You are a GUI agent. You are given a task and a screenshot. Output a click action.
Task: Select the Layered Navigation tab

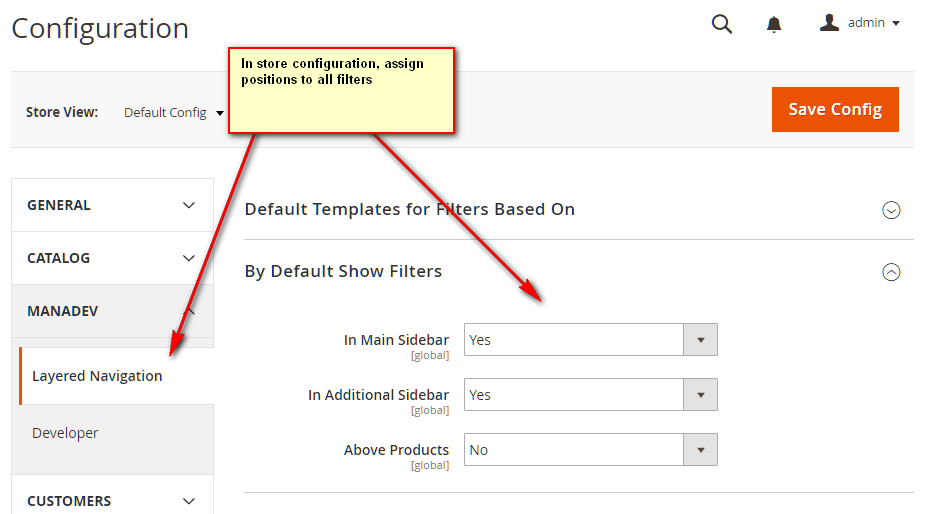pos(97,376)
